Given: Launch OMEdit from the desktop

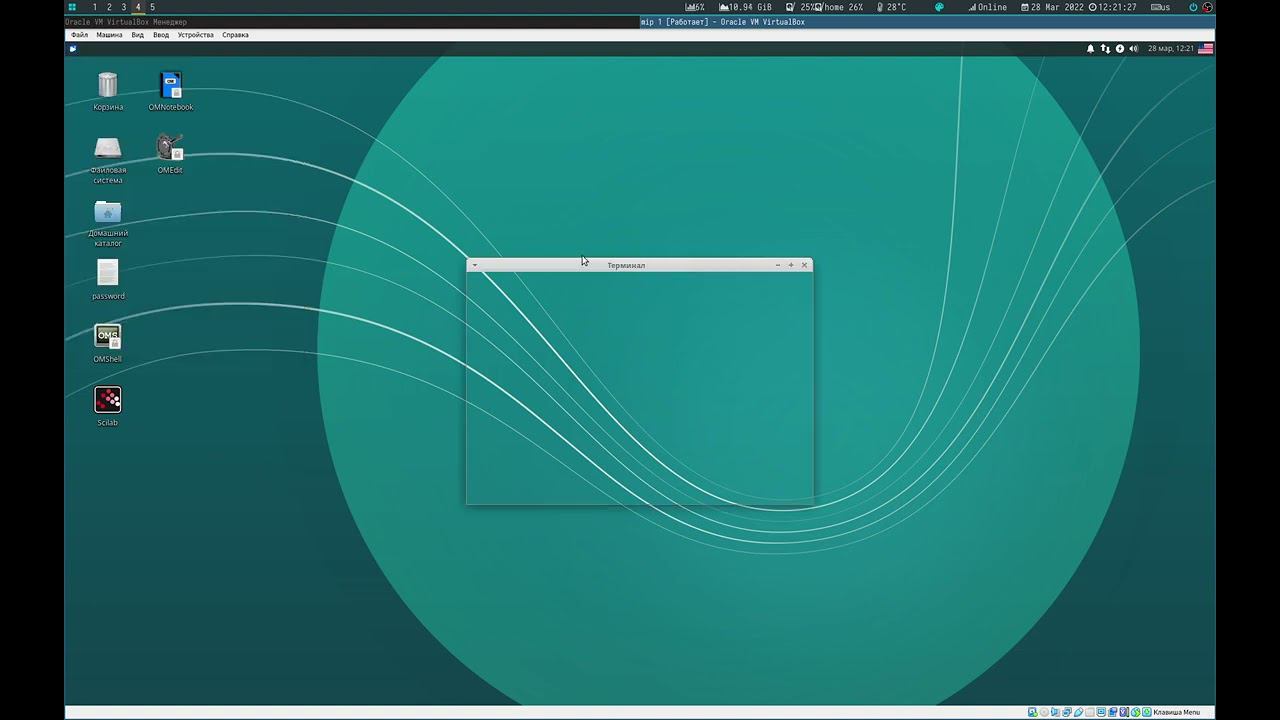Looking at the screenshot, I should click(x=170, y=147).
